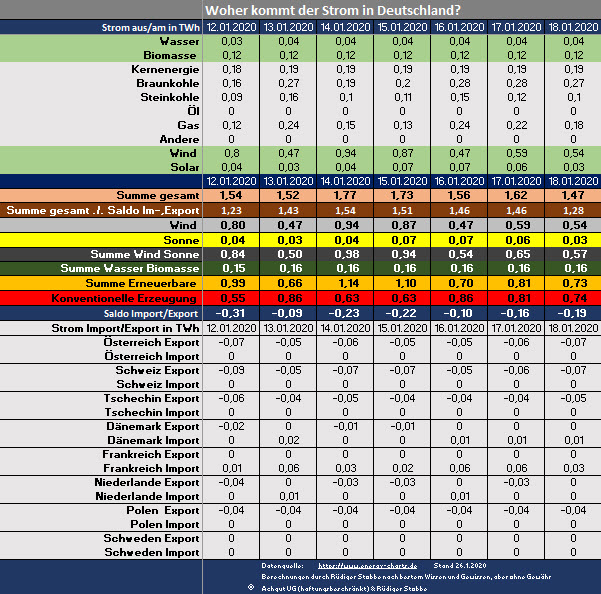Select the 'Steinkohle' row label

[x=167, y=96]
